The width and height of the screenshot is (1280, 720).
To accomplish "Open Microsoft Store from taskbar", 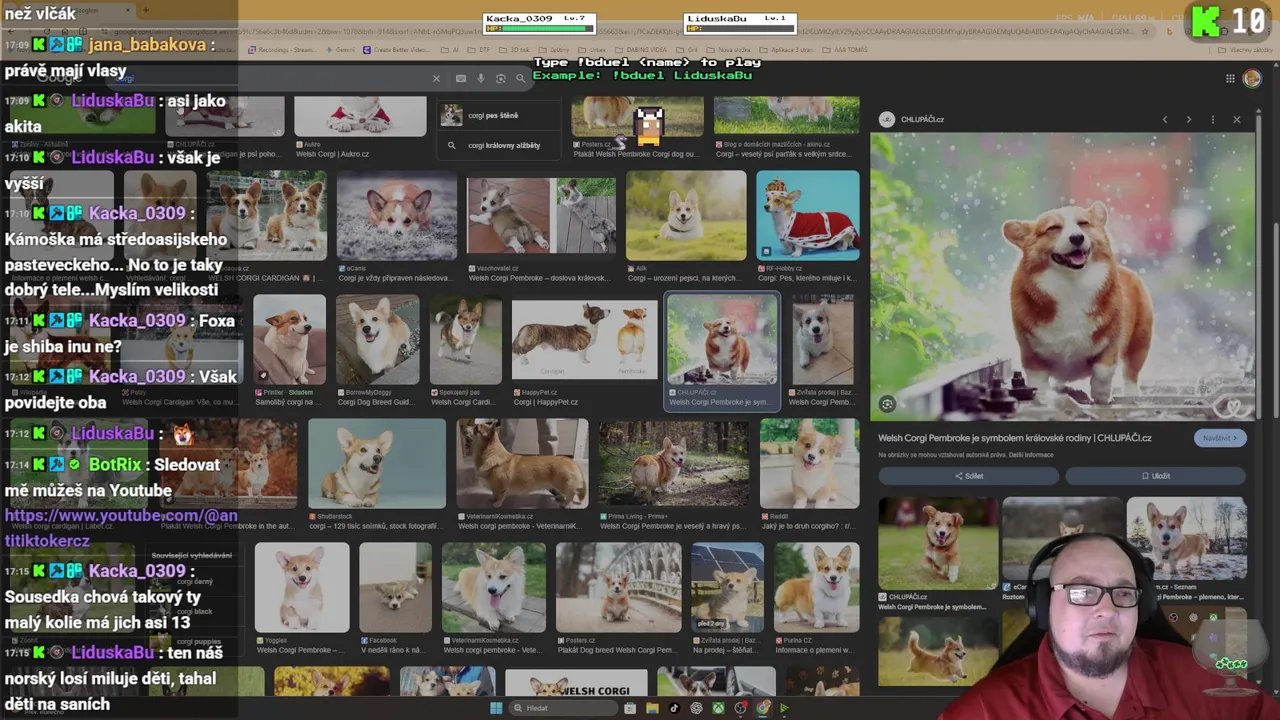I will (630, 708).
